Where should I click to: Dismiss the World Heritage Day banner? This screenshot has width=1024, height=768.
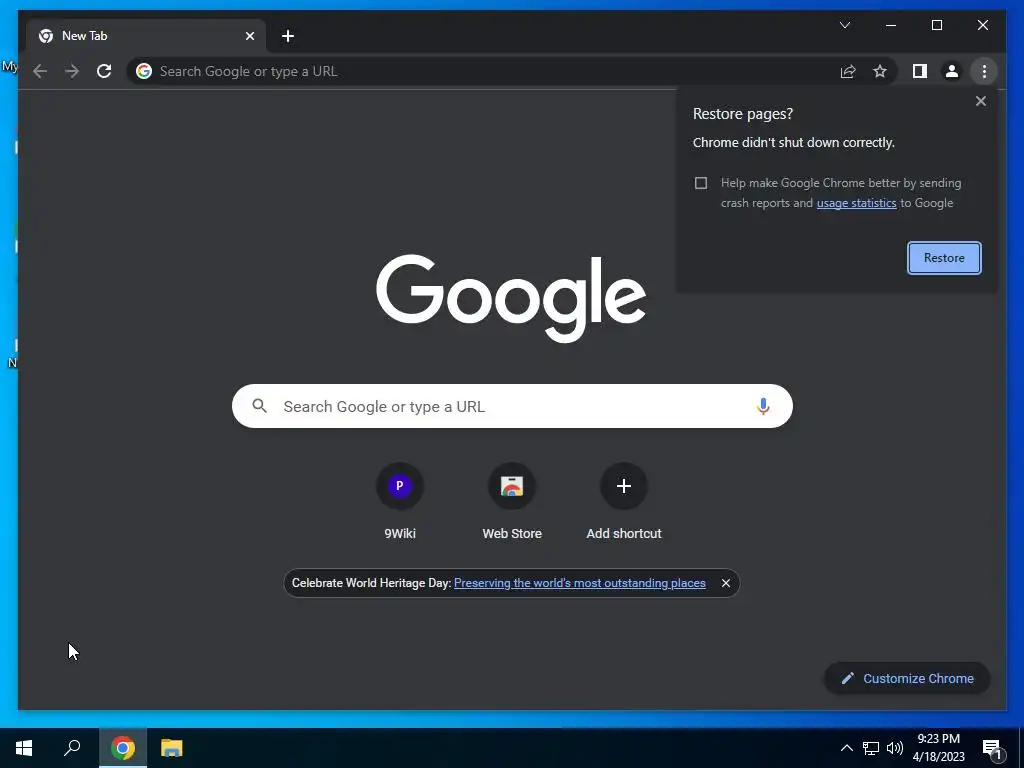(726, 583)
